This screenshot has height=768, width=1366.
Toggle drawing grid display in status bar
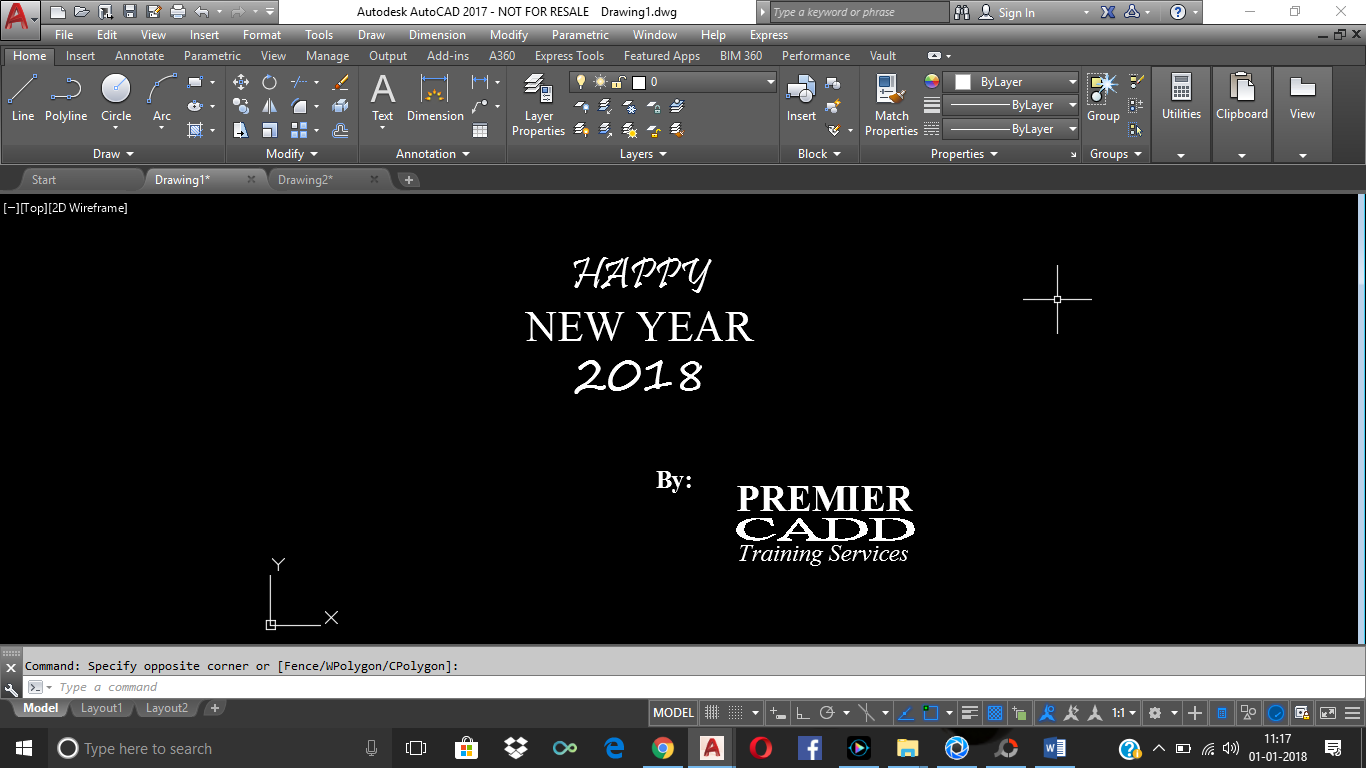[712, 713]
